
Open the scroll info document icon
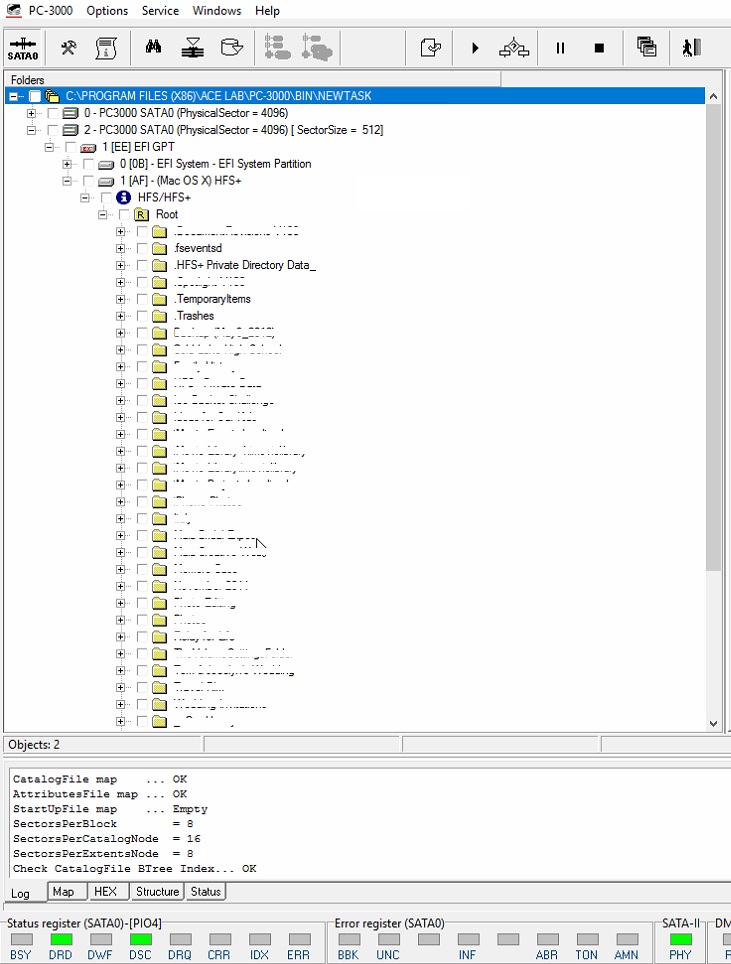[106, 48]
